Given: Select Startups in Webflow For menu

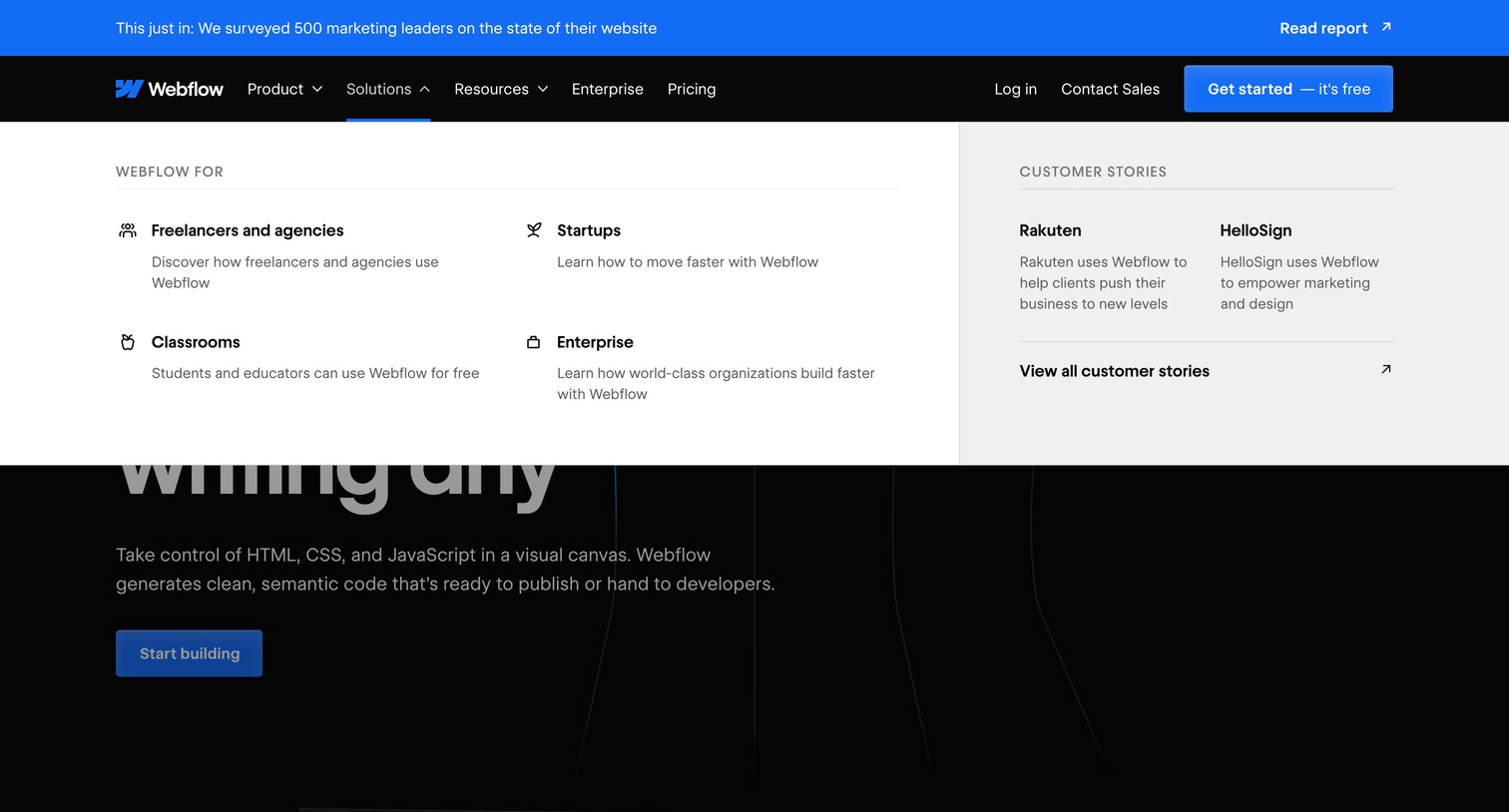Looking at the screenshot, I should [x=589, y=230].
